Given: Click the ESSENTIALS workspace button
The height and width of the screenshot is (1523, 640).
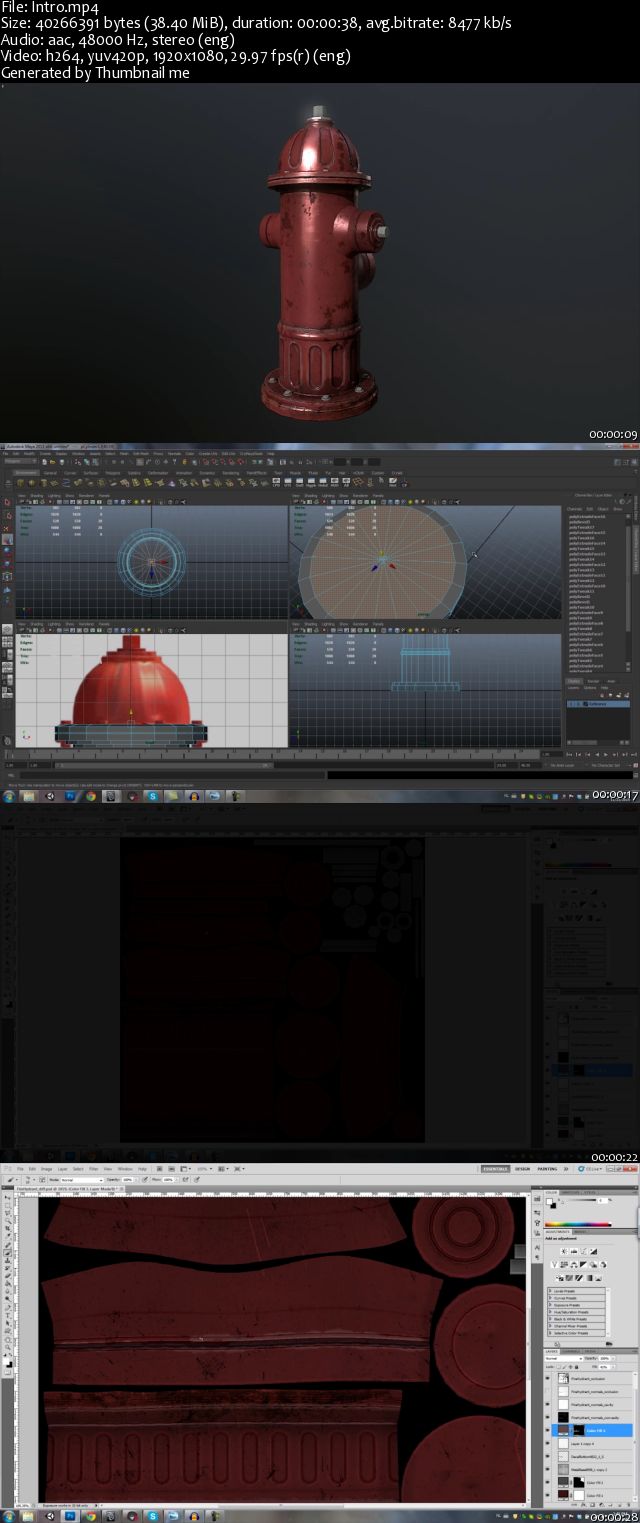Looking at the screenshot, I should coord(495,1168).
